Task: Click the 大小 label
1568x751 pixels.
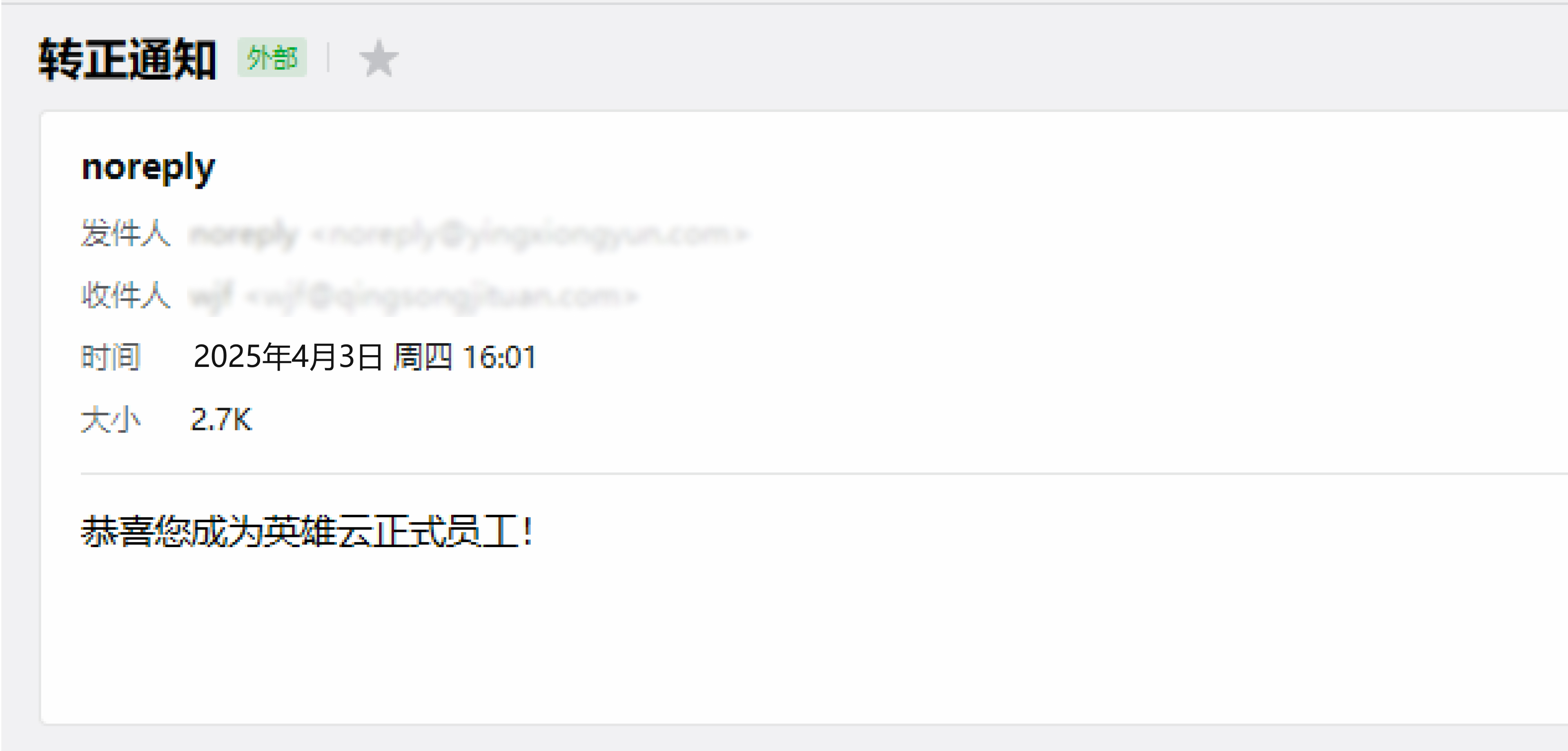Action: [110, 420]
